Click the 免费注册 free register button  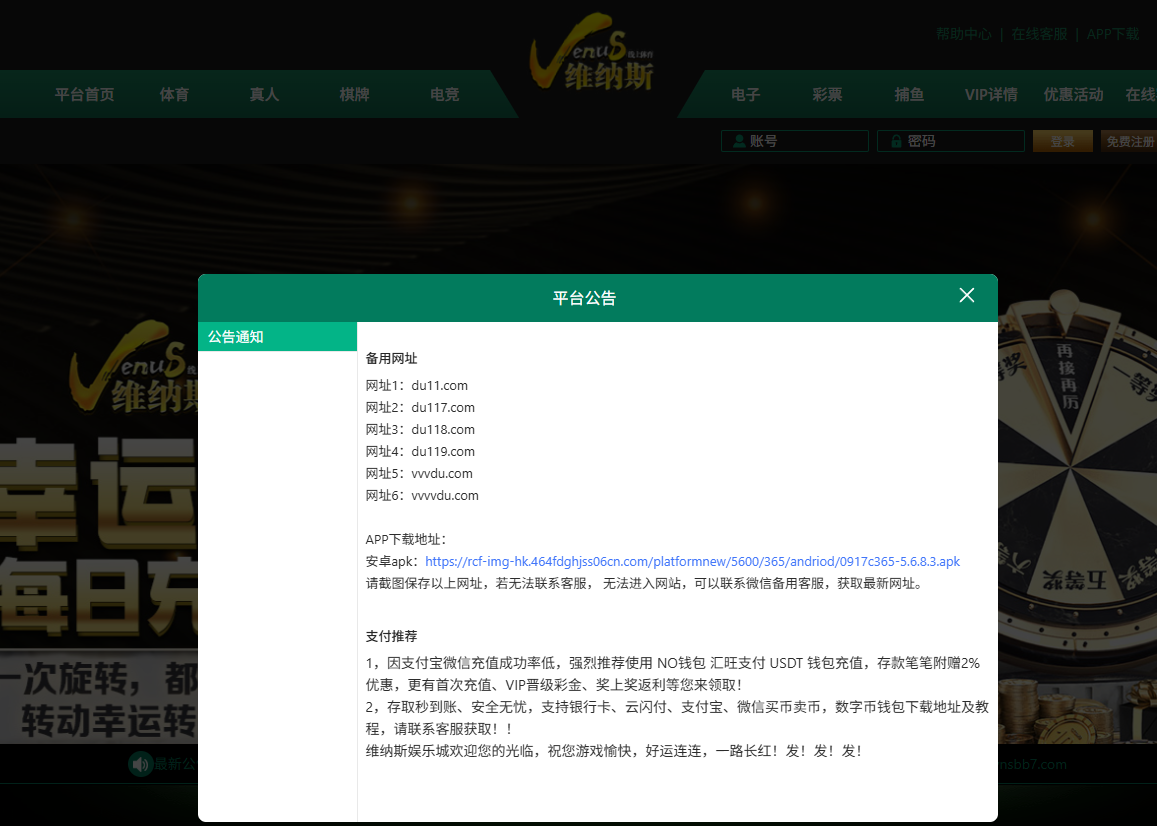point(1129,140)
